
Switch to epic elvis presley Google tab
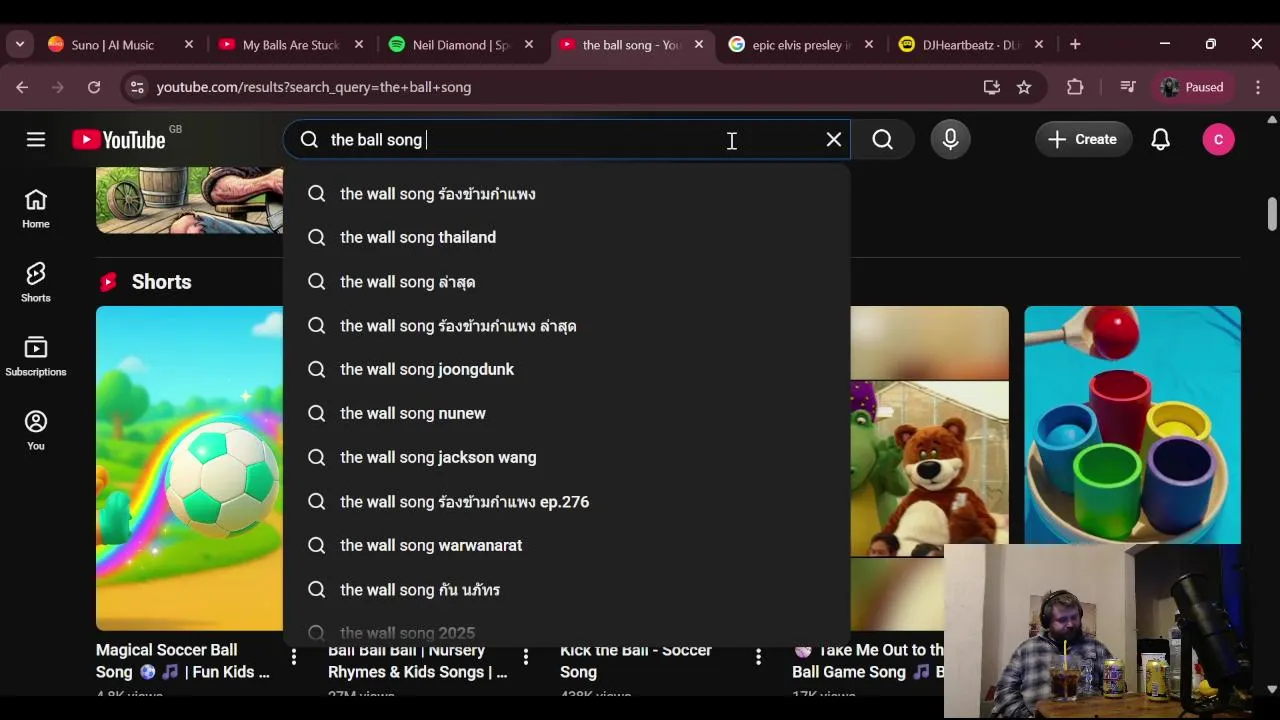point(800,45)
